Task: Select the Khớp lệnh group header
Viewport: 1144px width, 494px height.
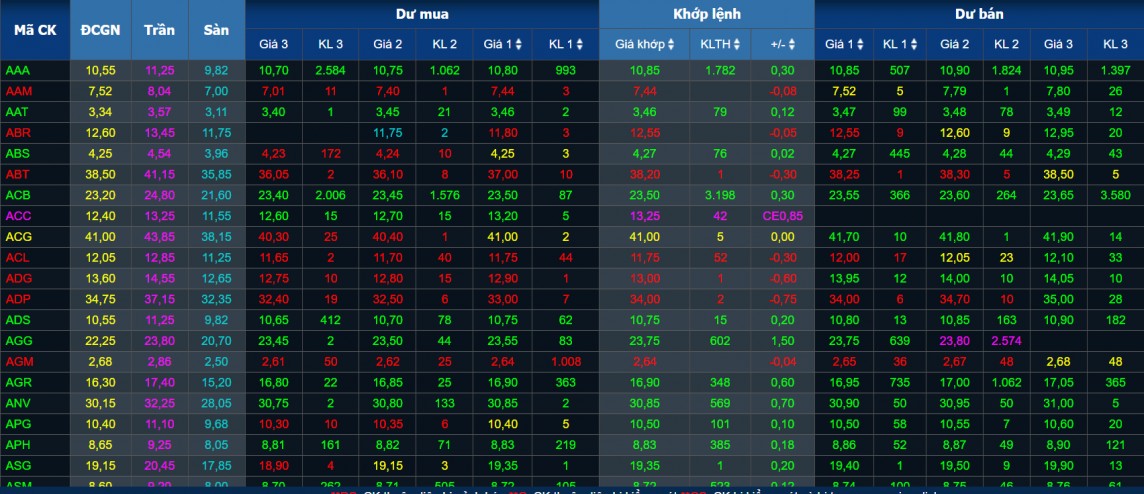Action: pyautogui.click(x=706, y=14)
